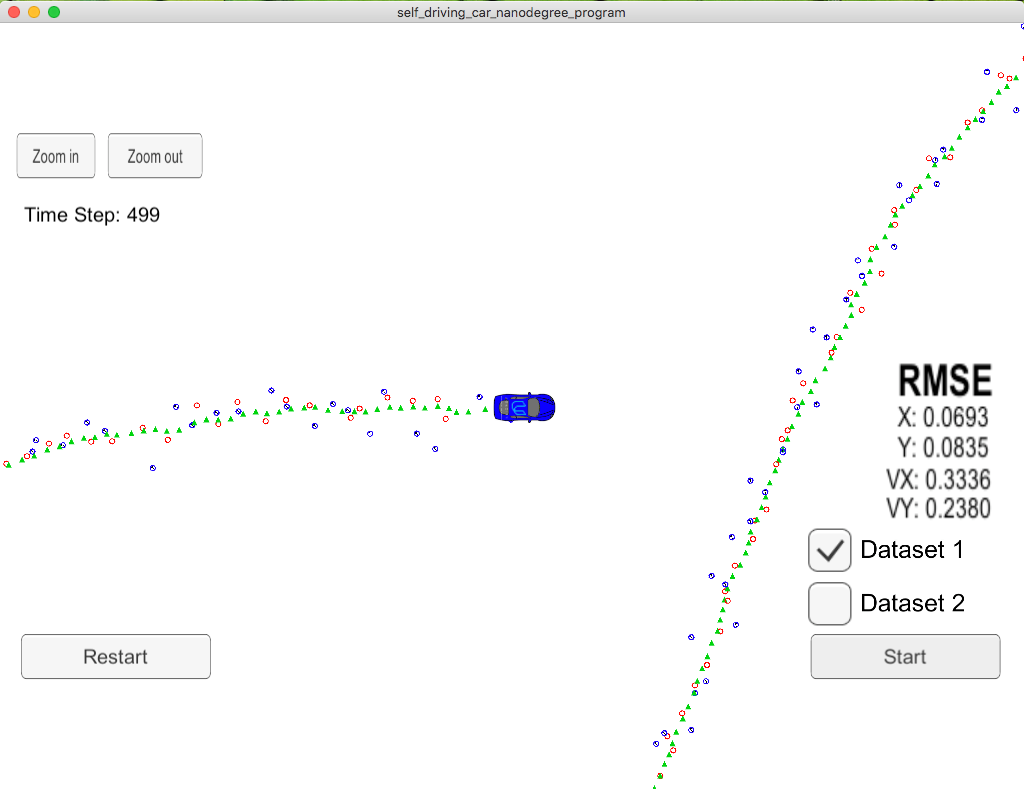
Task: Minimize the window with the yellow button
Action: pyautogui.click(x=34, y=12)
